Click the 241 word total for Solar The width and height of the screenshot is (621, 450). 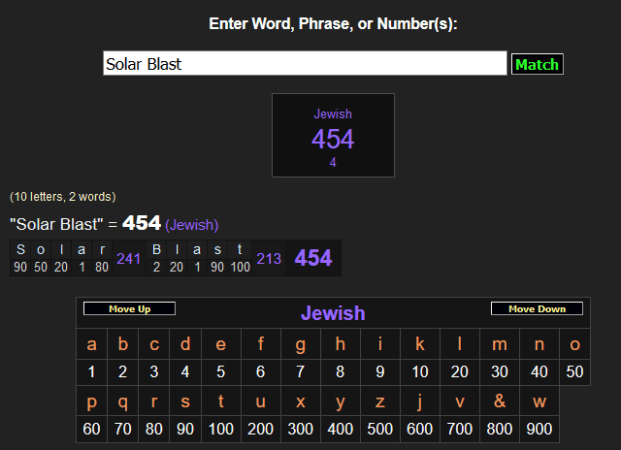128,258
